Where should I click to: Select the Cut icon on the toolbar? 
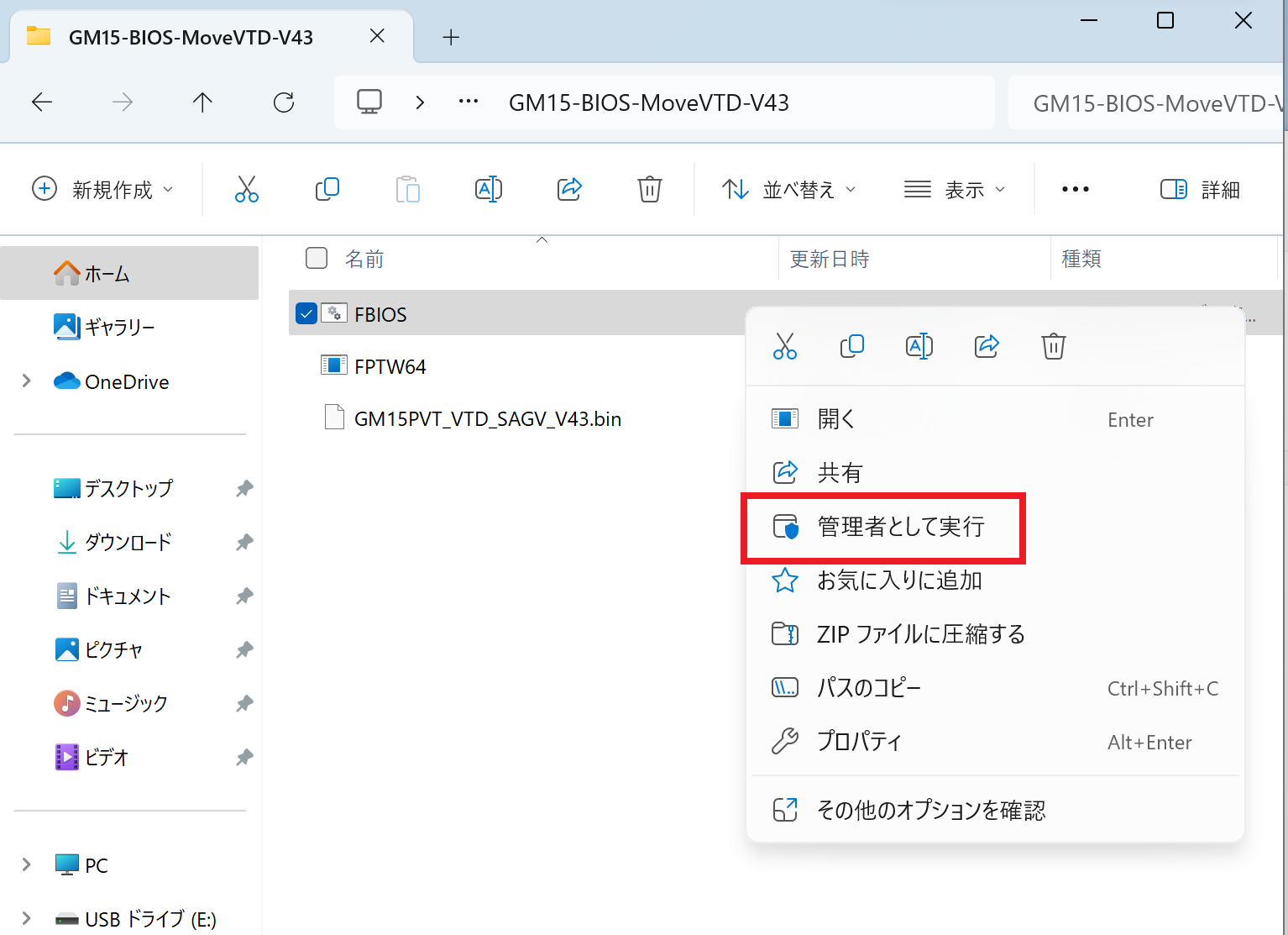(x=246, y=189)
